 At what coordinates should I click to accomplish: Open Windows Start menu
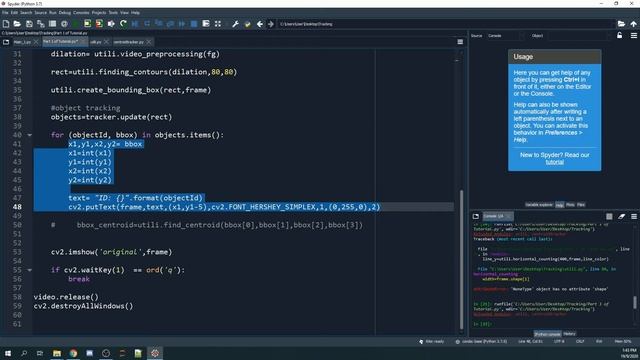[x=7, y=353]
